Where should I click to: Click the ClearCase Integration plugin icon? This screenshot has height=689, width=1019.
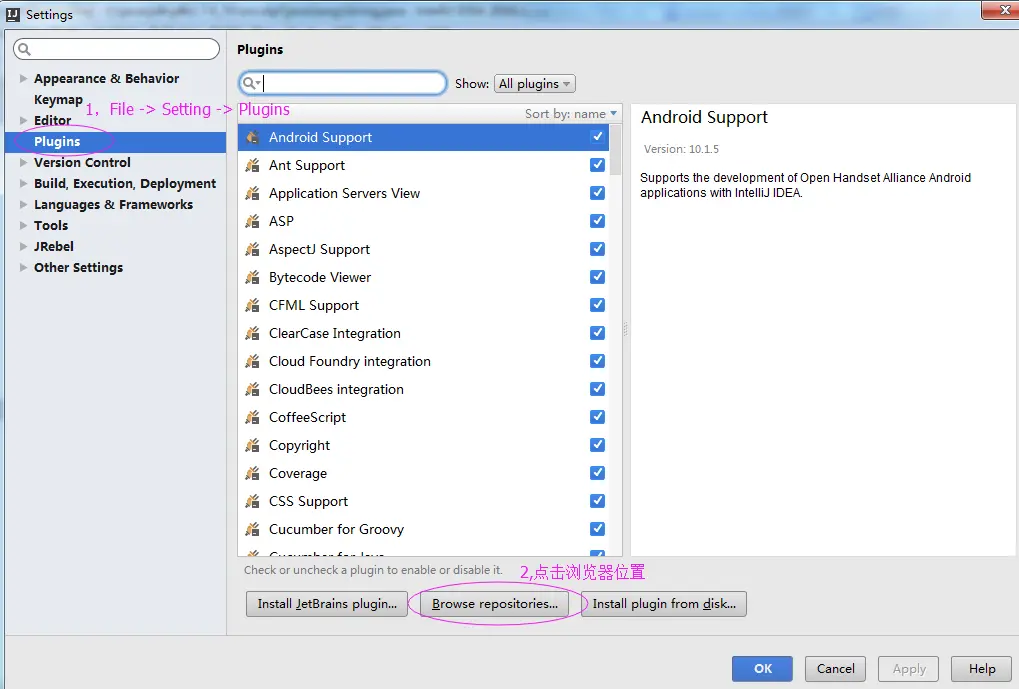[253, 333]
